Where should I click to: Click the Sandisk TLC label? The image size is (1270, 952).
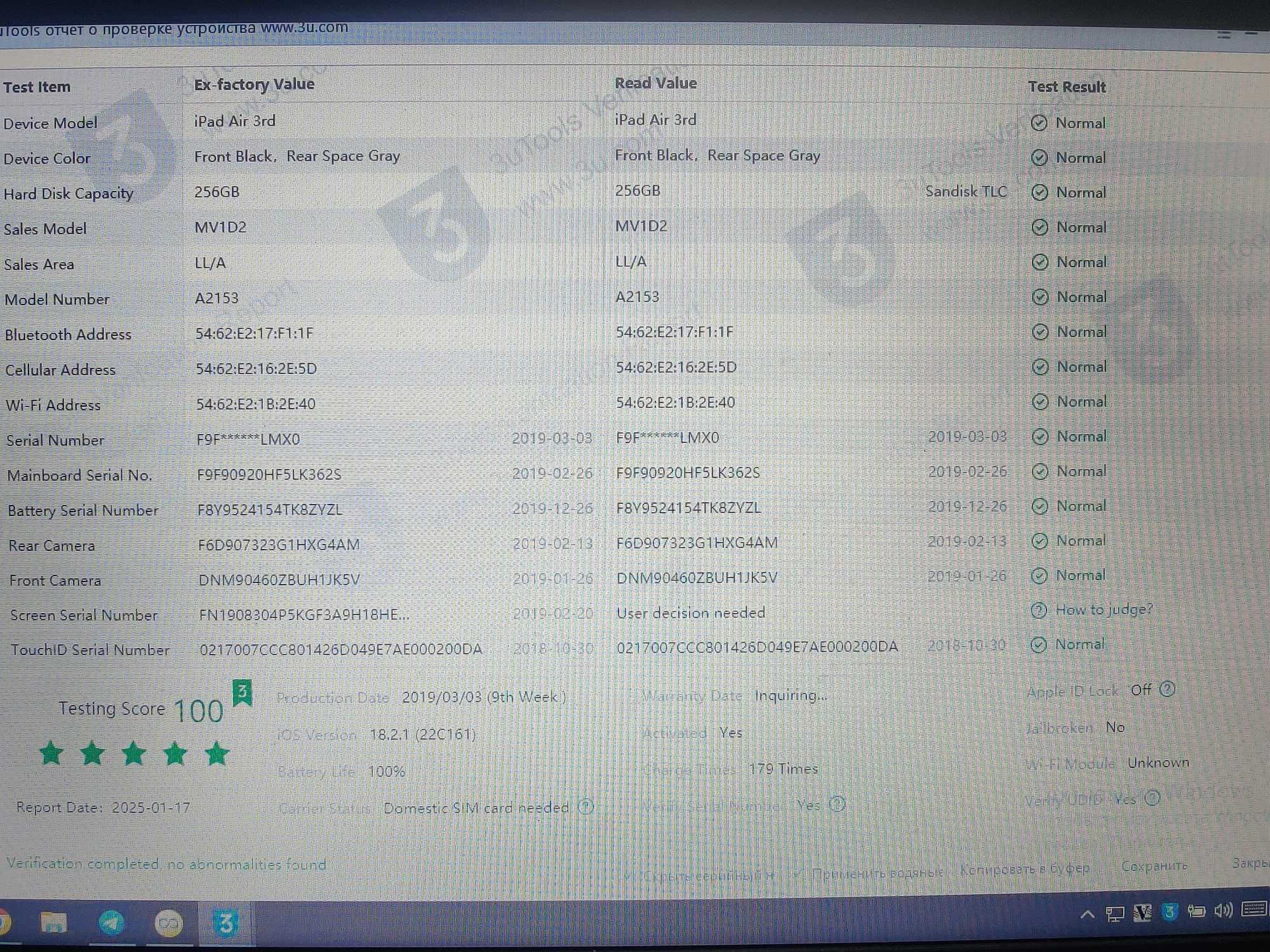[x=966, y=191]
